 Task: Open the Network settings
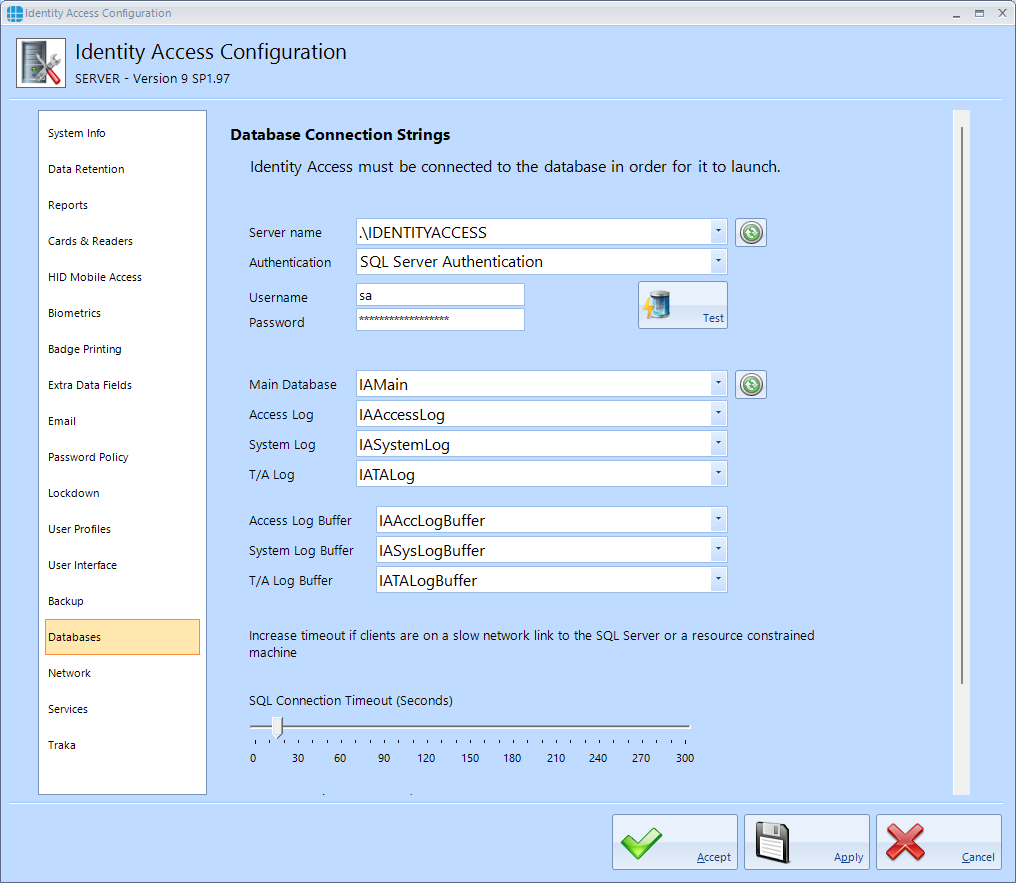(x=122, y=673)
